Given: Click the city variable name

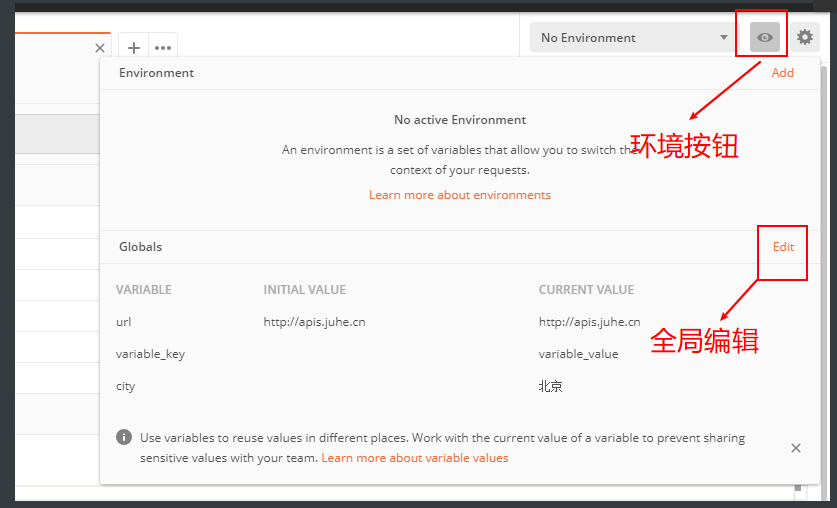Looking at the screenshot, I should pos(125,386).
